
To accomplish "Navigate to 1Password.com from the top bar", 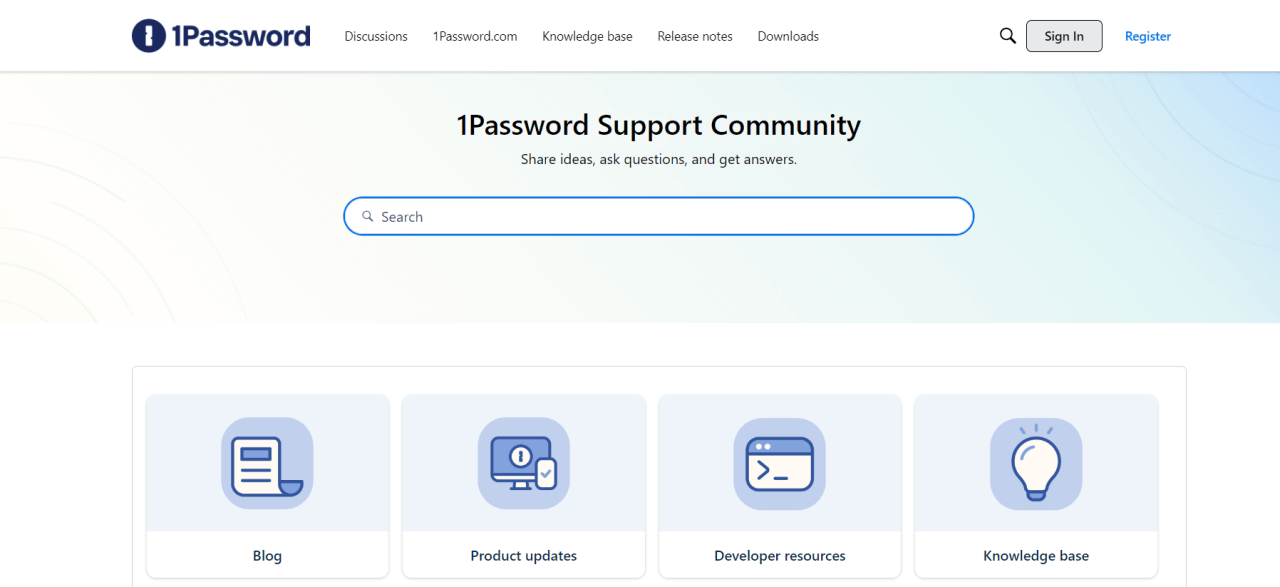I will coord(474,36).
